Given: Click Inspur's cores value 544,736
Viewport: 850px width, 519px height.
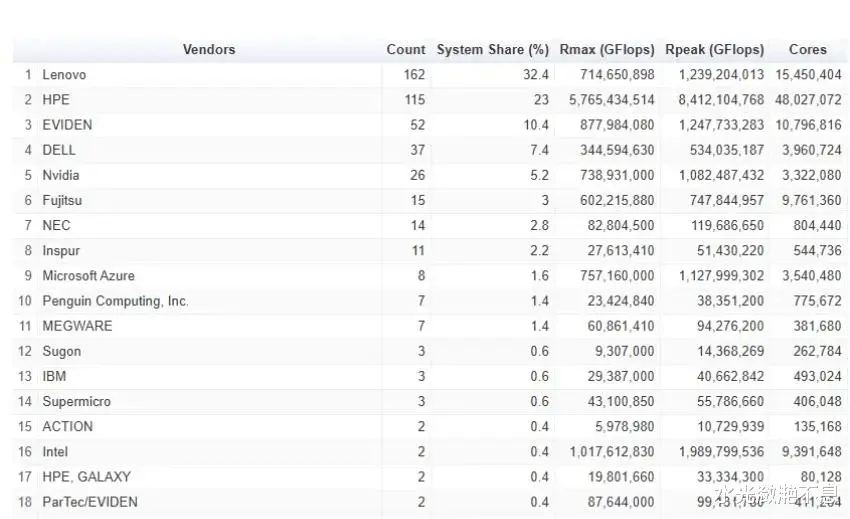Looking at the screenshot, I should (817, 251).
